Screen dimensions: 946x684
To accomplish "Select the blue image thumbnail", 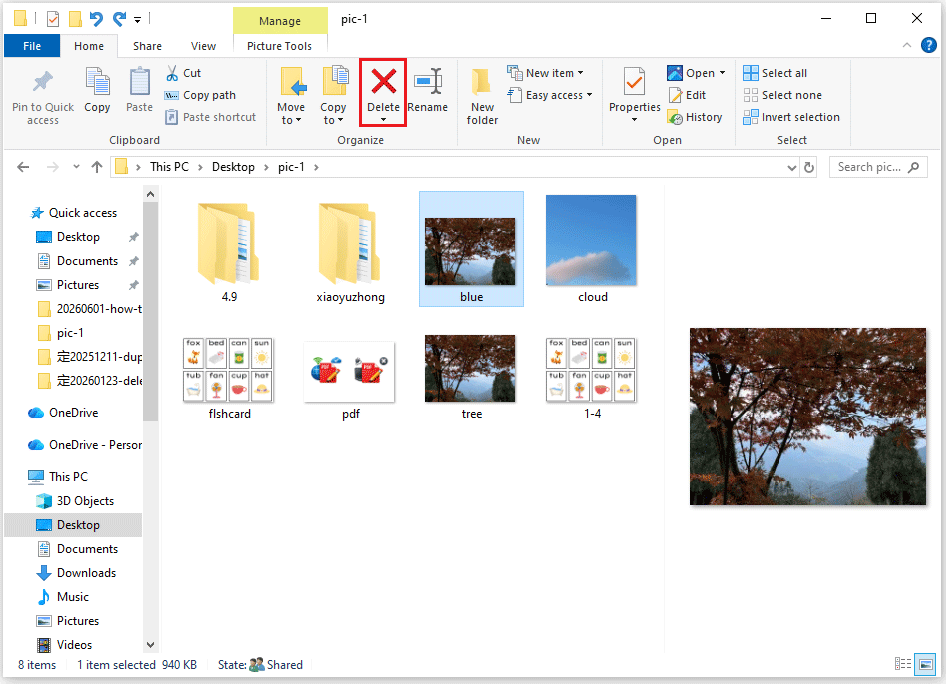I will pyautogui.click(x=471, y=251).
